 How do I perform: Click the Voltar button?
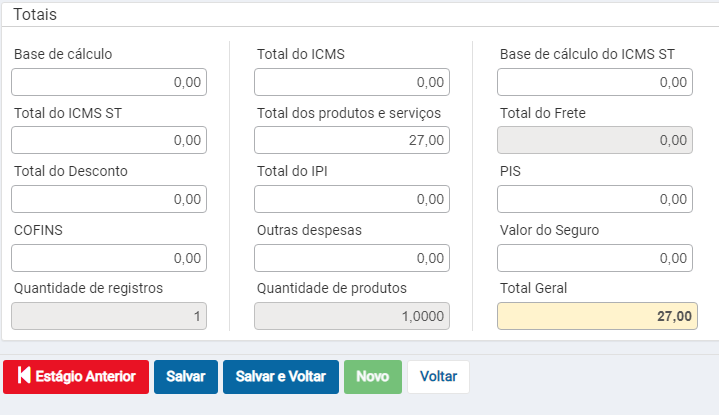click(438, 377)
